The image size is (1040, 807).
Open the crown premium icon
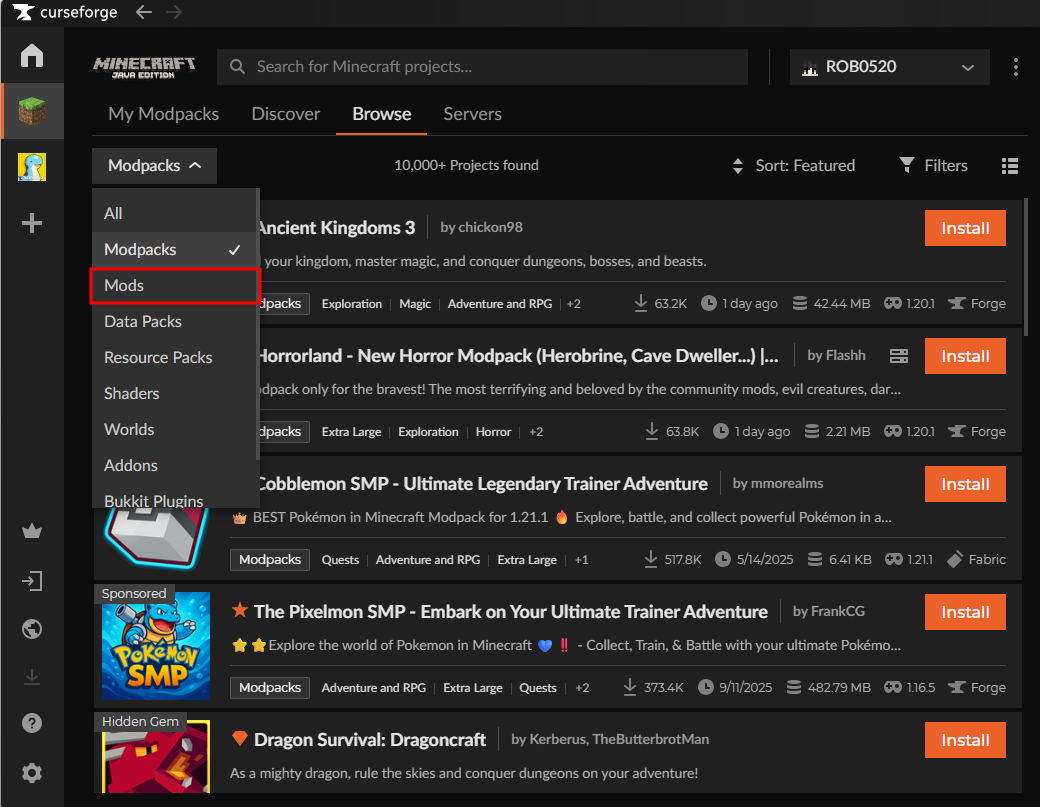pos(32,531)
